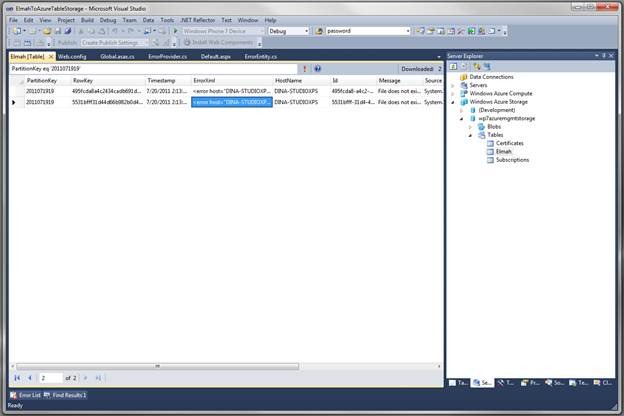Viewport: 624px width, 416px height.
Task: Click the blue help icon beside query box
Action: [x=317, y=69]
